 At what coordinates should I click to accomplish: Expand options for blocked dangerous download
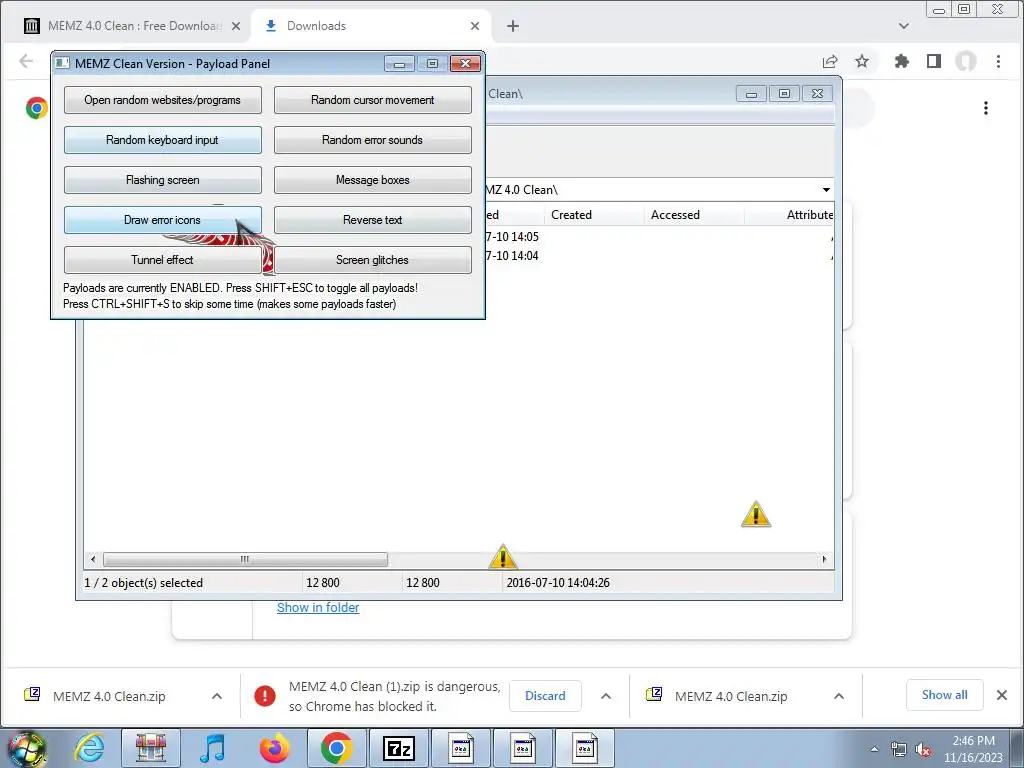click(x=606, y=696)
